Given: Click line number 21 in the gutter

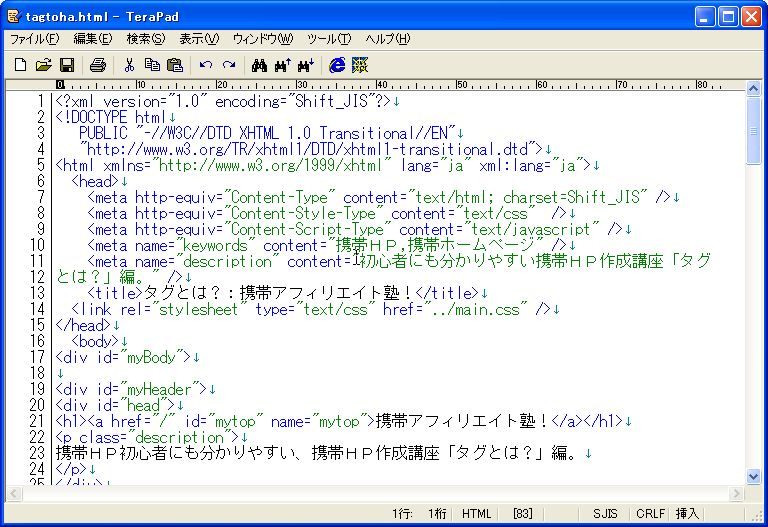Looking at the screenshot, I should click(37, 421).
